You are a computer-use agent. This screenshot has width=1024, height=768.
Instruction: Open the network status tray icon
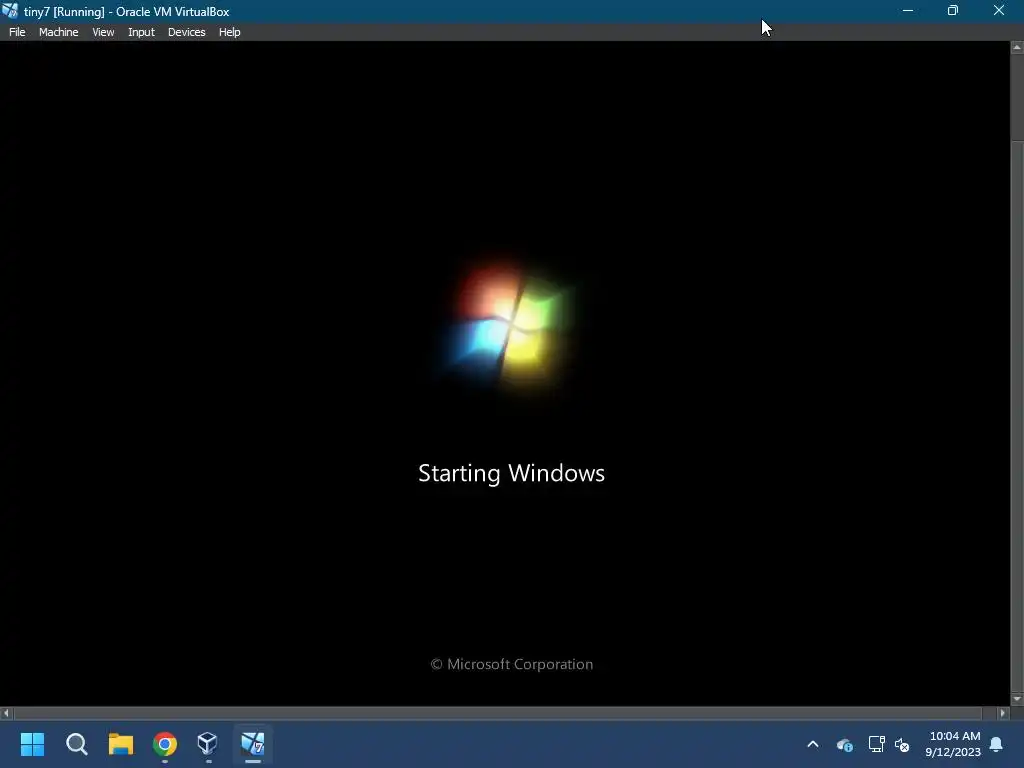[x=876, y=744]
